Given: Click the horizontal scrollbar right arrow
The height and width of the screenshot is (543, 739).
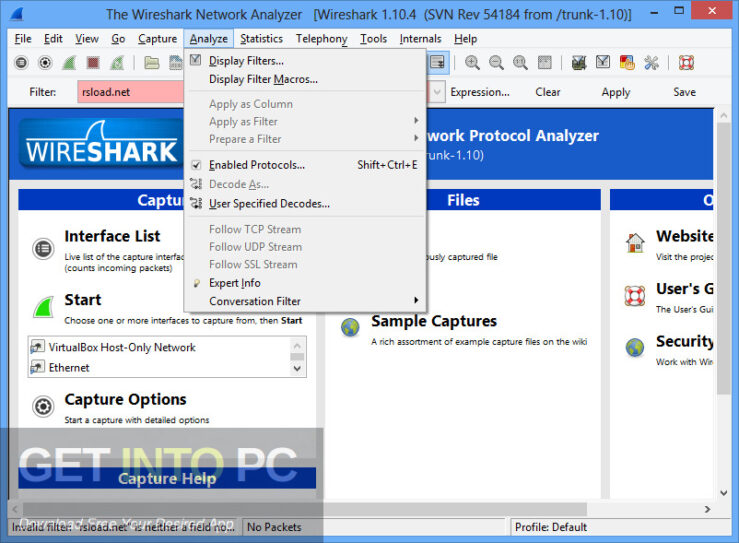Looking at the screenshot, I should (x=707, y=509).
